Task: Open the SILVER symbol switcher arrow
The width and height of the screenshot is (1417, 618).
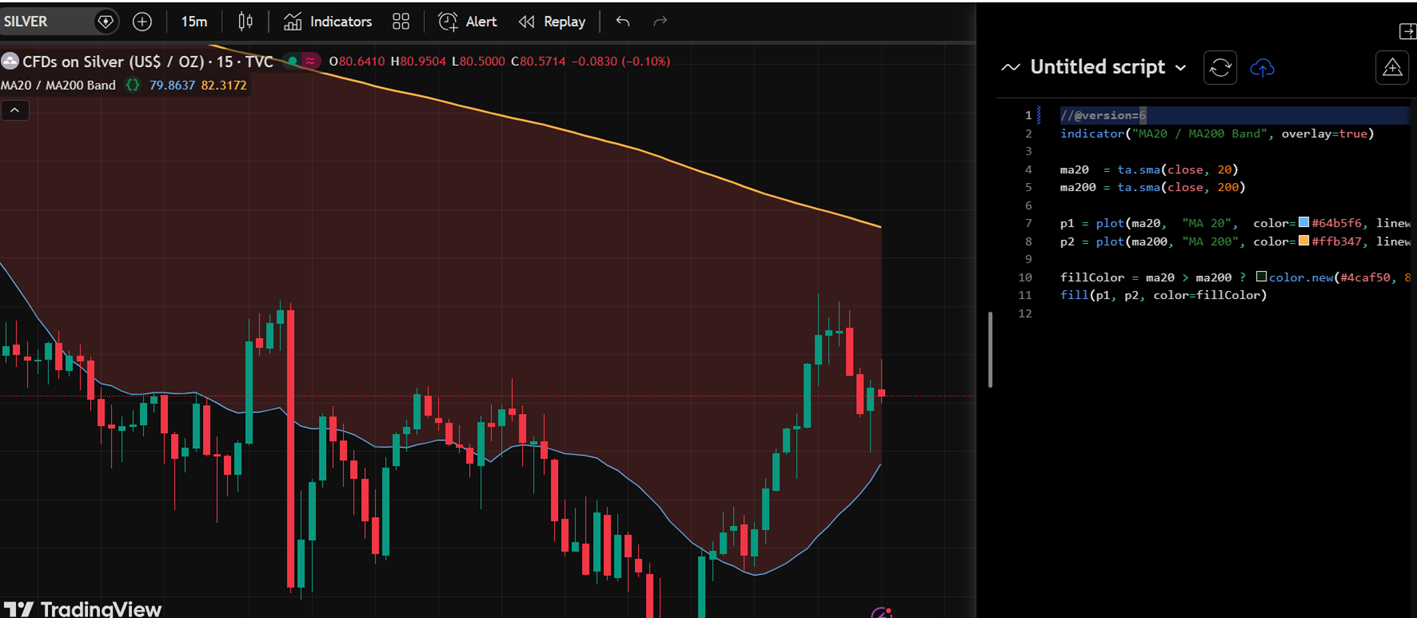Action: coord(104,21)
